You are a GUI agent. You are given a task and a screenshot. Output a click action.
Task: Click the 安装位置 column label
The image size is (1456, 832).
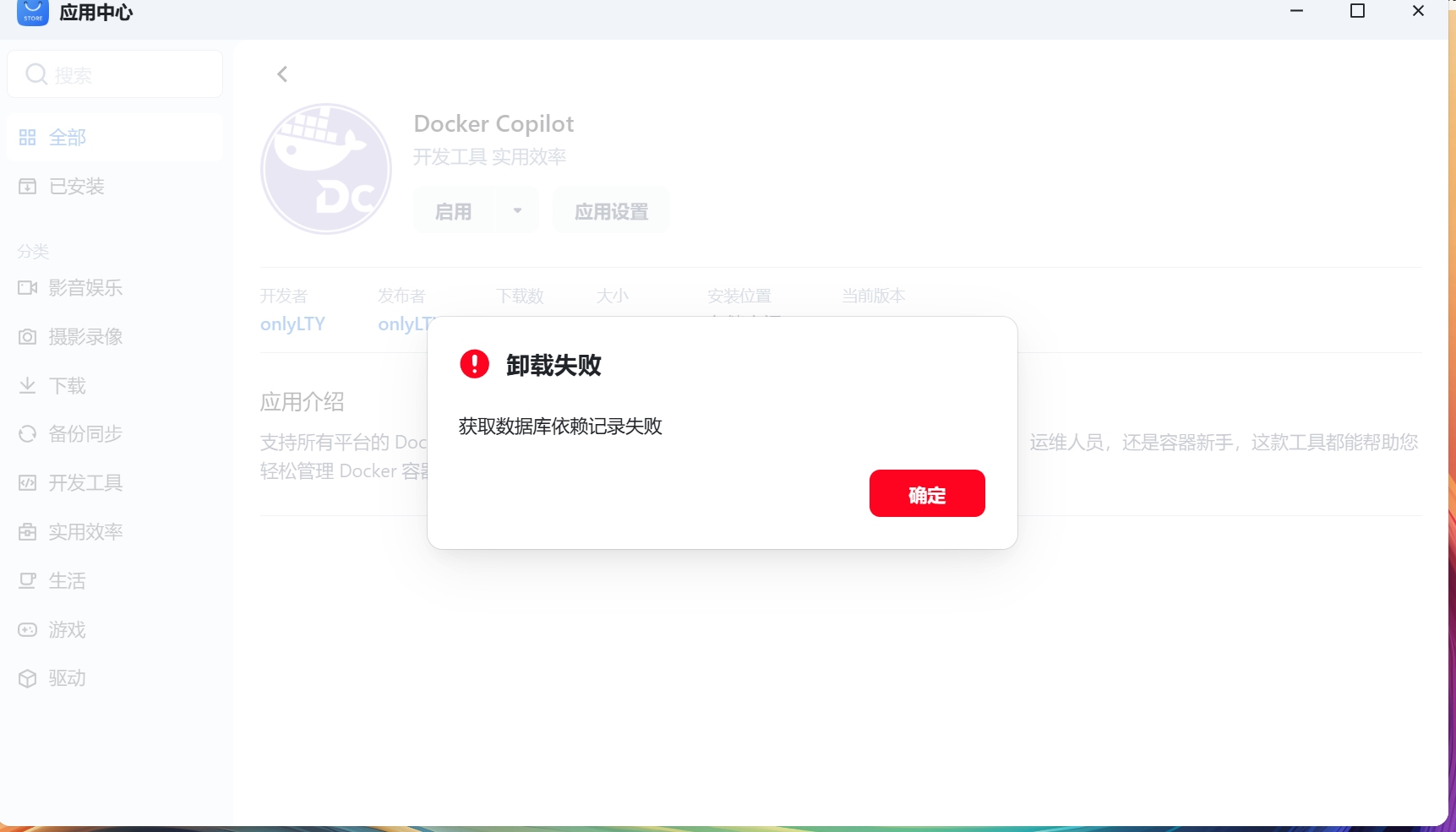739,296
